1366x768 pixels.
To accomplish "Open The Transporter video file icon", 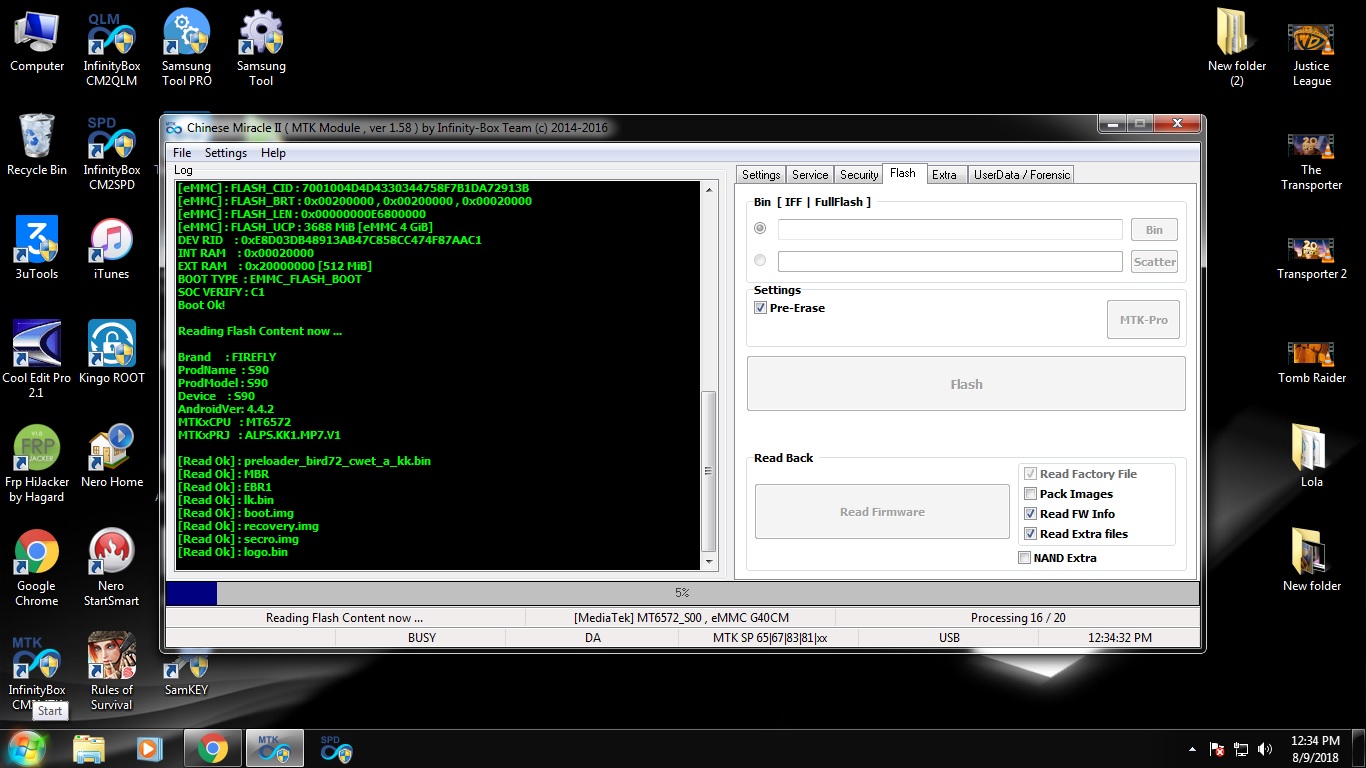I will (x=1312, y=160).
